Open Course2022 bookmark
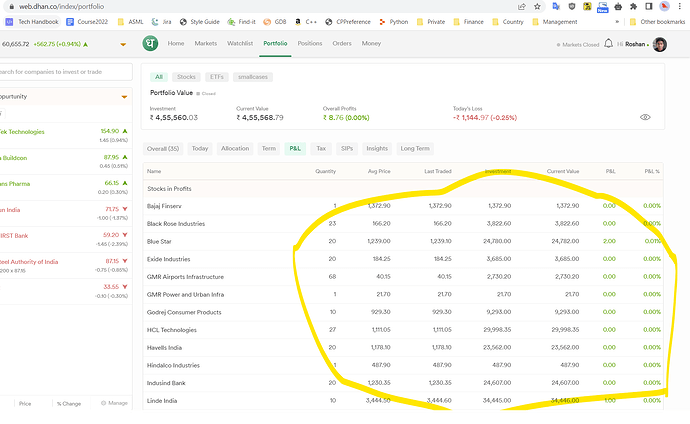 click(x=87, y=22)
